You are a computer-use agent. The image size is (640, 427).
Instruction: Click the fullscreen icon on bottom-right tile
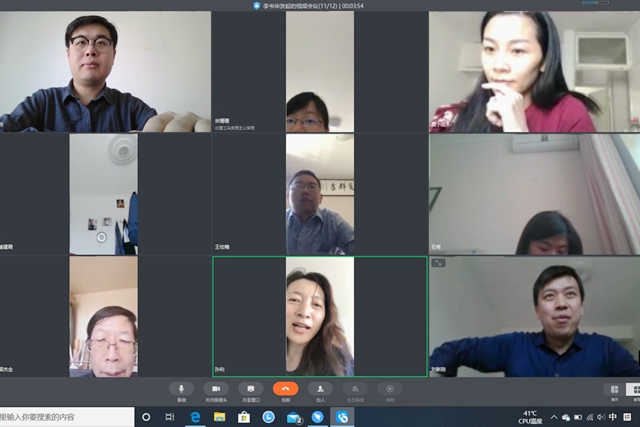438,263
